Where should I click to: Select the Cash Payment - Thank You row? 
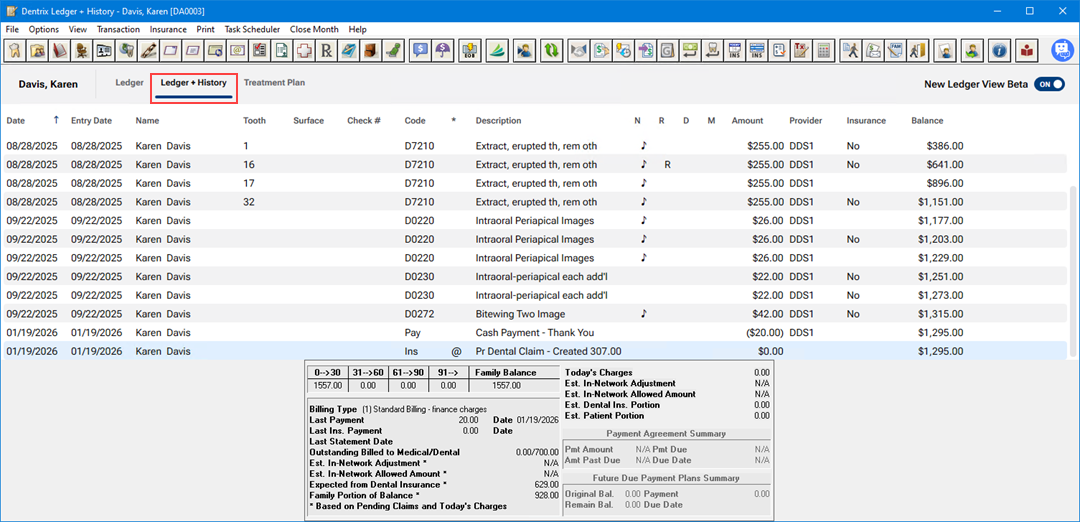[x=535, y=333]
